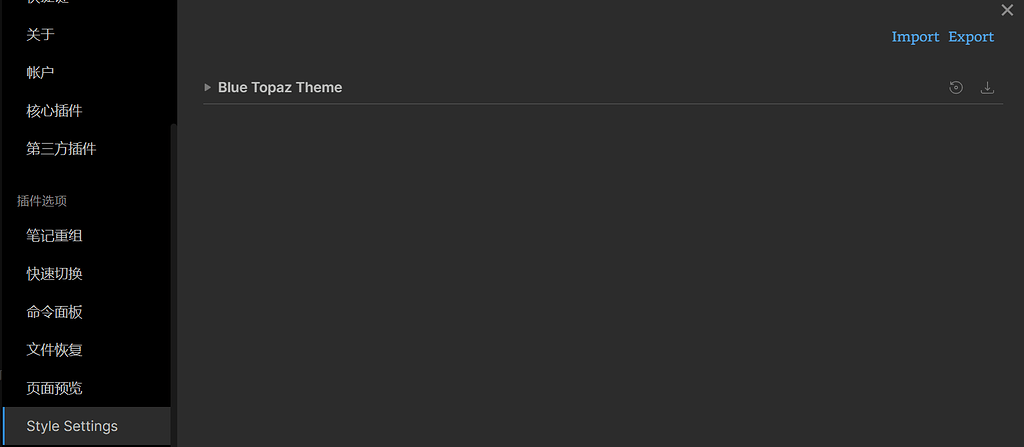1024x447 pixels.
Task: Click the Import link
Action: click(915, 37)
